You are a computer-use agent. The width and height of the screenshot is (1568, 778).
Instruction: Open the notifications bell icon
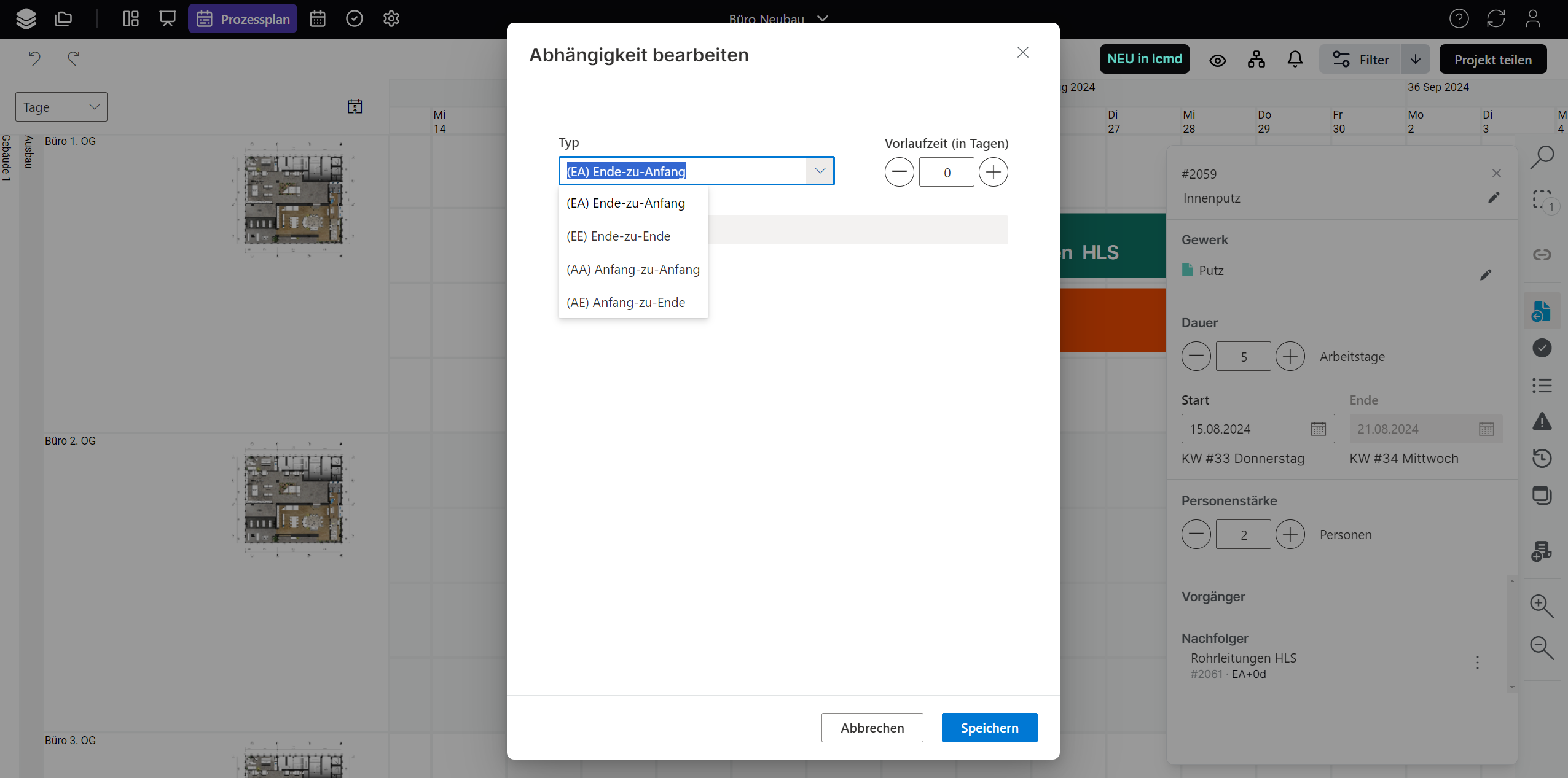[x=1295, y=59]
